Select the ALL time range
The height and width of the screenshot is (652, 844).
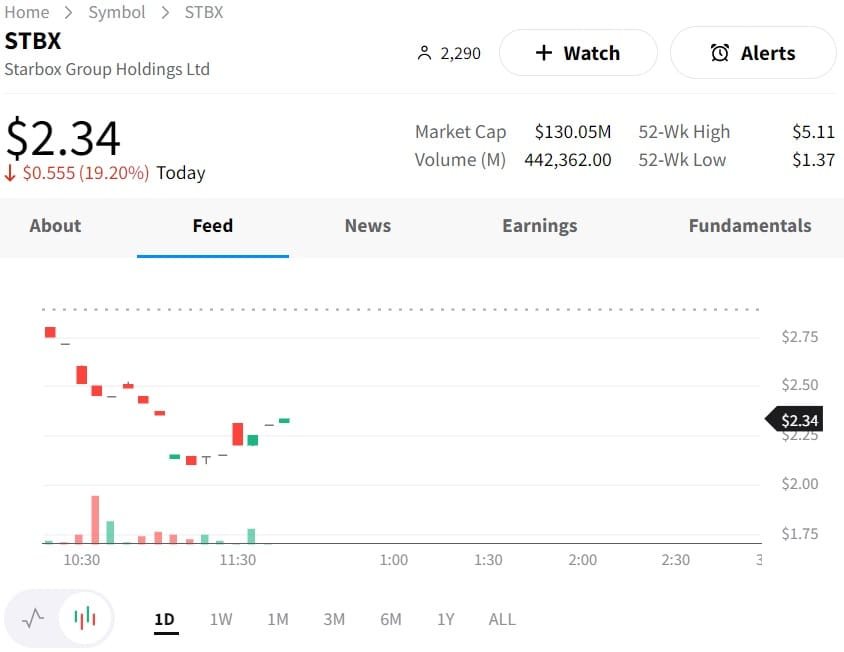[x=502, y=619]
